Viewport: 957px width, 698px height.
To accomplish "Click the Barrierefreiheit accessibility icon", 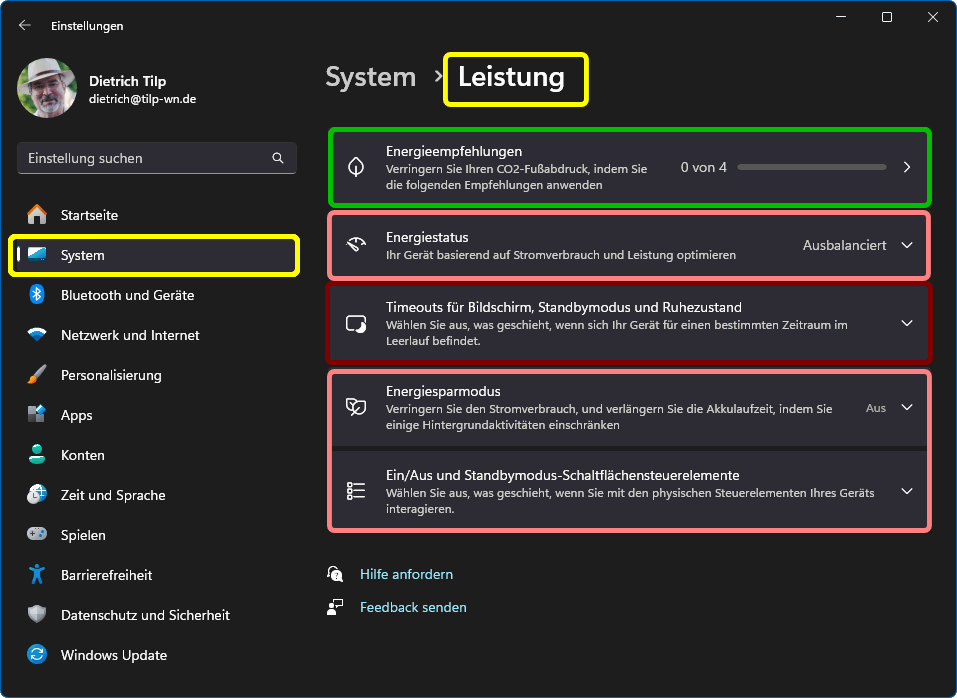I will point(37,575).
